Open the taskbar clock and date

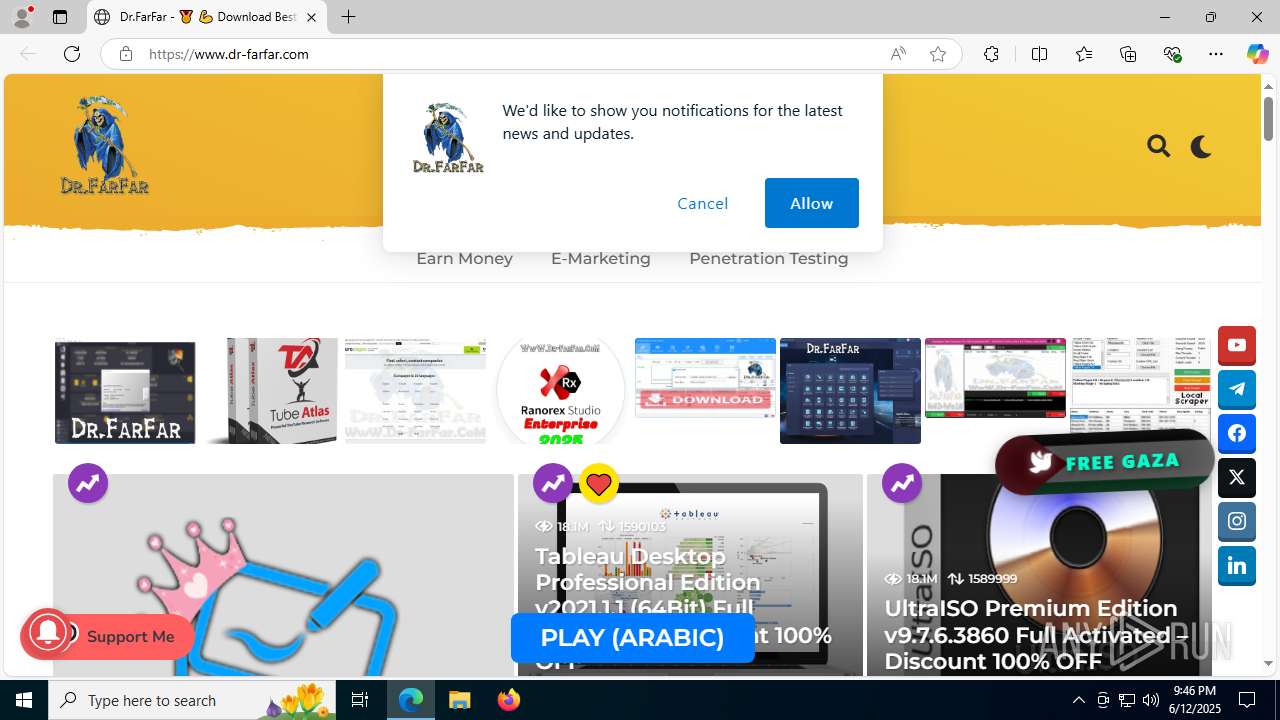tap(1194, 700)
